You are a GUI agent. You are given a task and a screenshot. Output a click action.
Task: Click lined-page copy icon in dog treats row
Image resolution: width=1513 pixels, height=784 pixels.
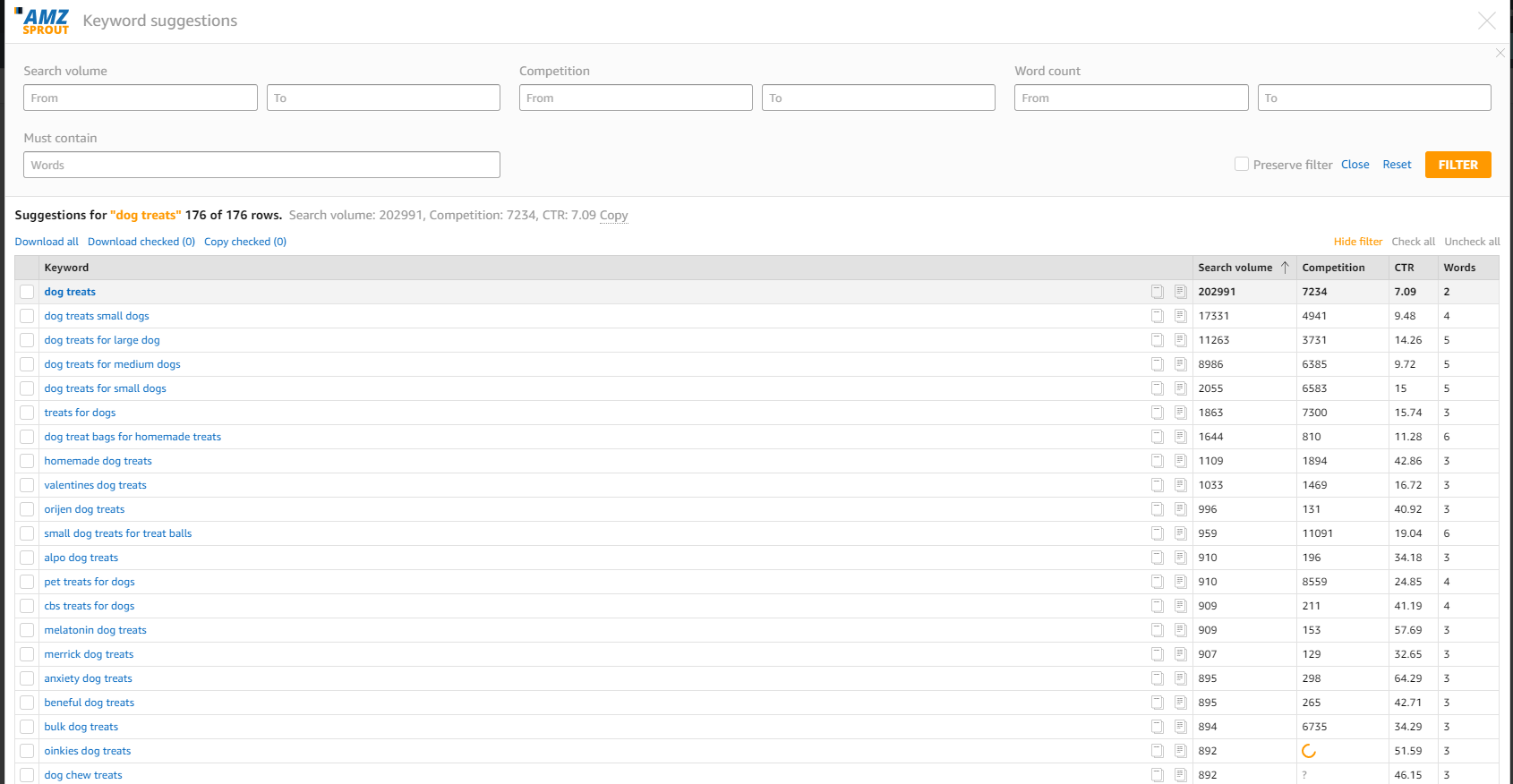coord(1180,292)
